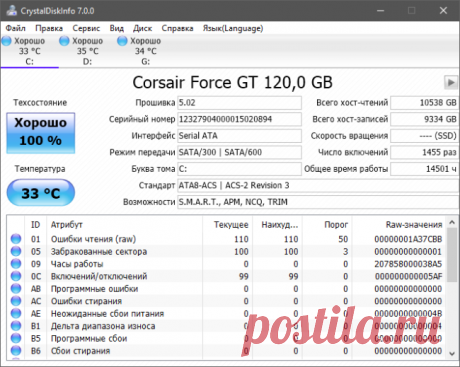
Task: Select the Ошибки стирания row
Action: tap(227, 301)
